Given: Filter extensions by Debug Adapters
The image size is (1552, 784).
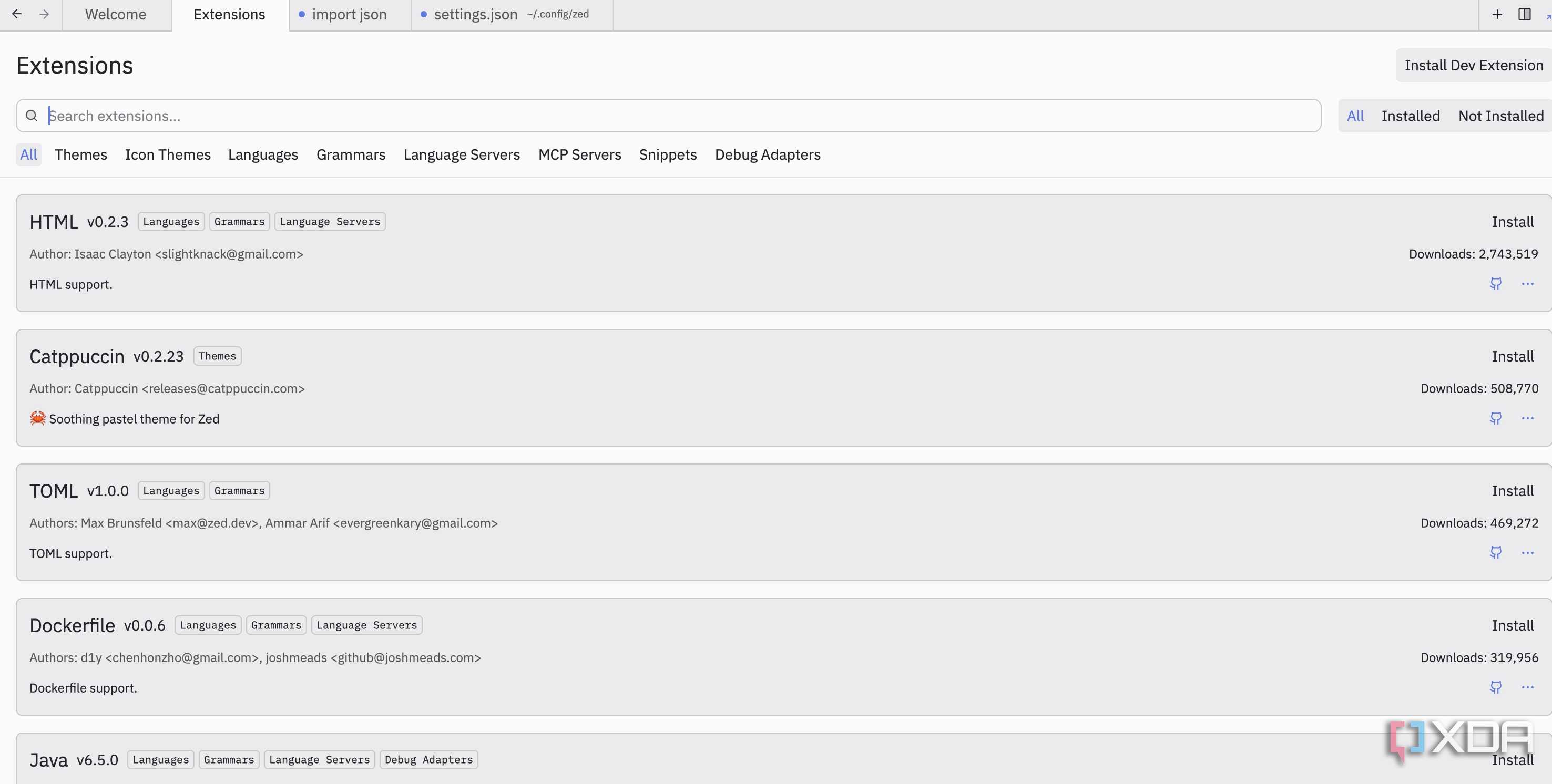Looking at the screenshot, I should pos(768,155).
